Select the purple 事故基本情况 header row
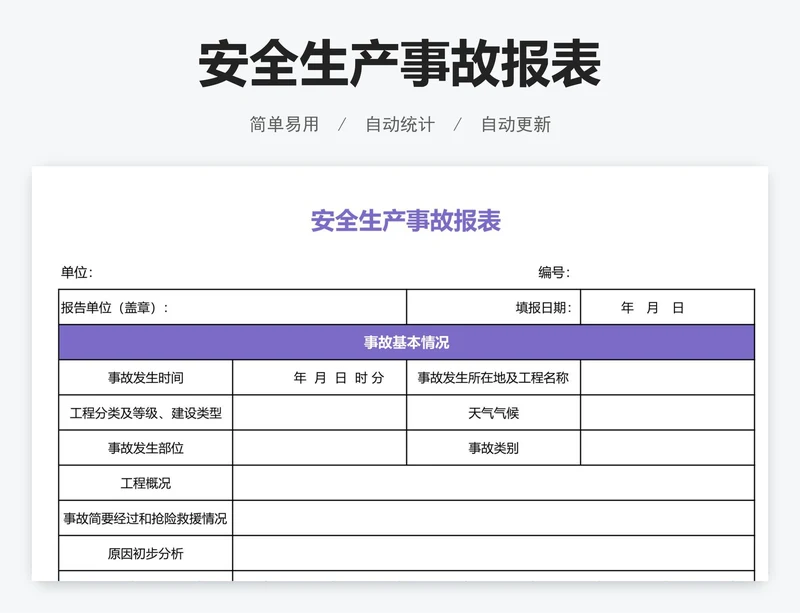 tap(407, 342)
